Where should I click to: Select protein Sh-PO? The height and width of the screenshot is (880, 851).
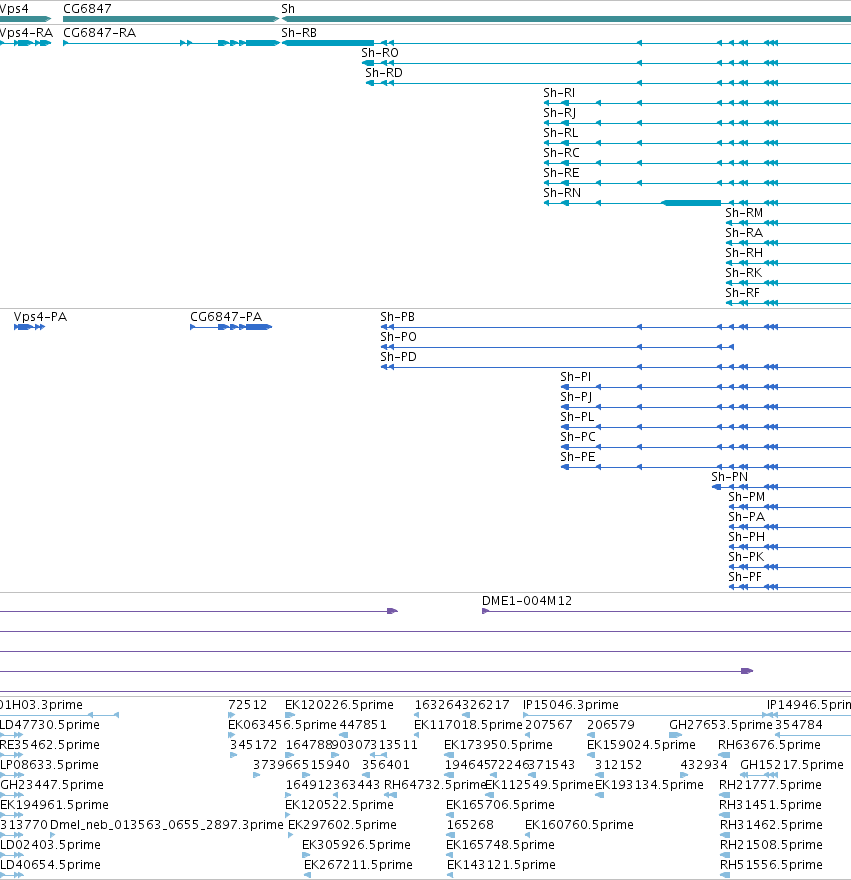[x=399, y=337]
